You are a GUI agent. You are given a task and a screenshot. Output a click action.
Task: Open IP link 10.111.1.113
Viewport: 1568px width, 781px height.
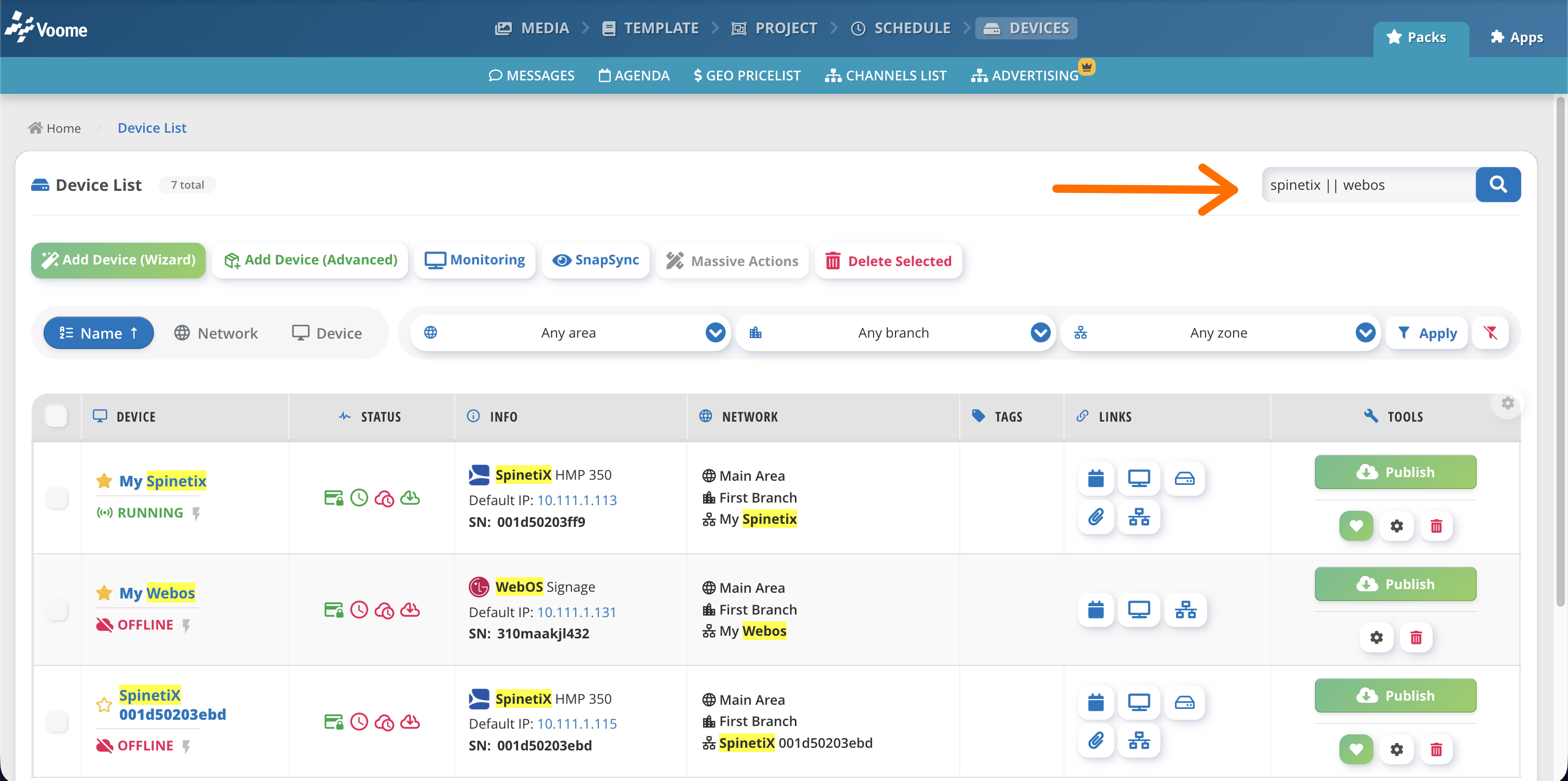pyautogui.click(x=577, y=500)
